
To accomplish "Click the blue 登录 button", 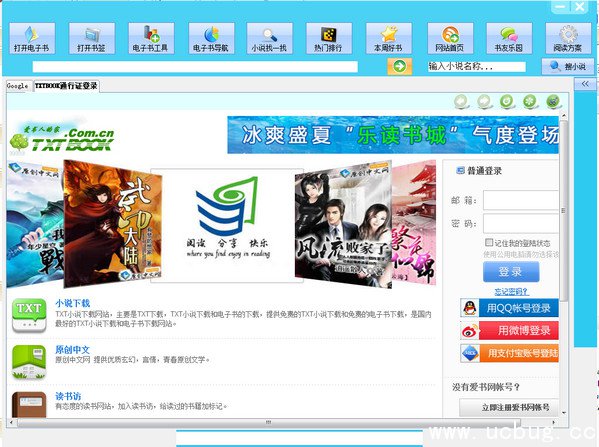I will 511,272.
